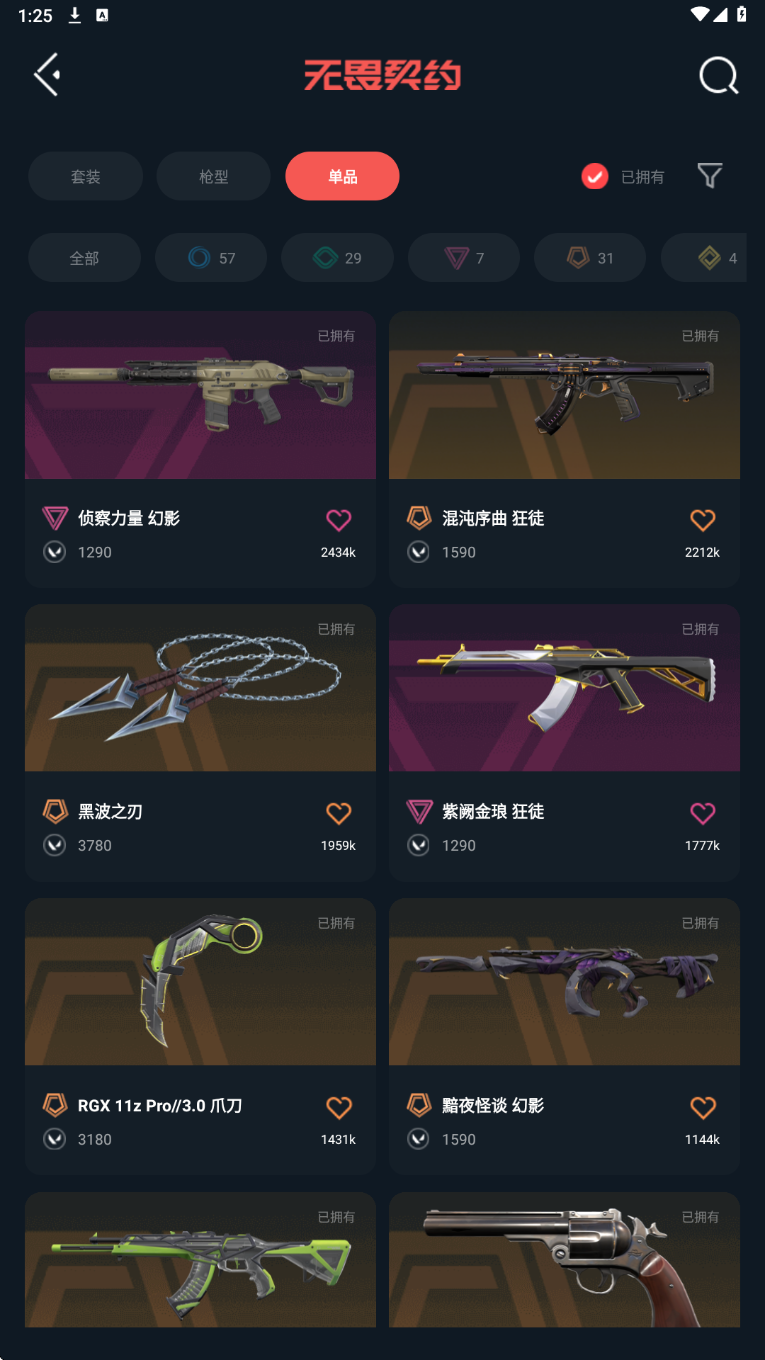The height and width of the screenshot is (1360, 765).
Task: Switch to the 套装 tab
Action: tap(85, 176)
